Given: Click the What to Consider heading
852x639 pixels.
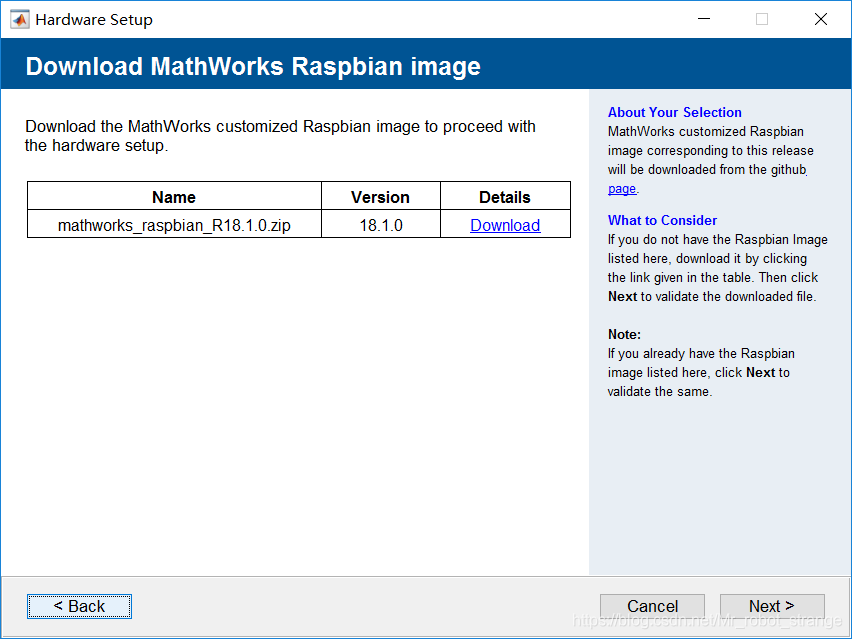Looking at the screenshot, I should [x=662, y=220].
